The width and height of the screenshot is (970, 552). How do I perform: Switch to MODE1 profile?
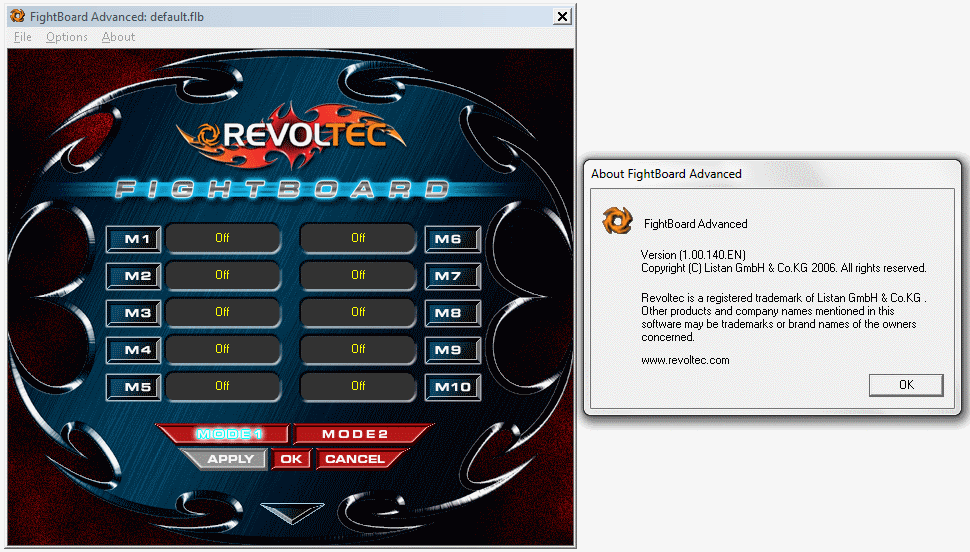pyautogui.click(x=226, y=434)
